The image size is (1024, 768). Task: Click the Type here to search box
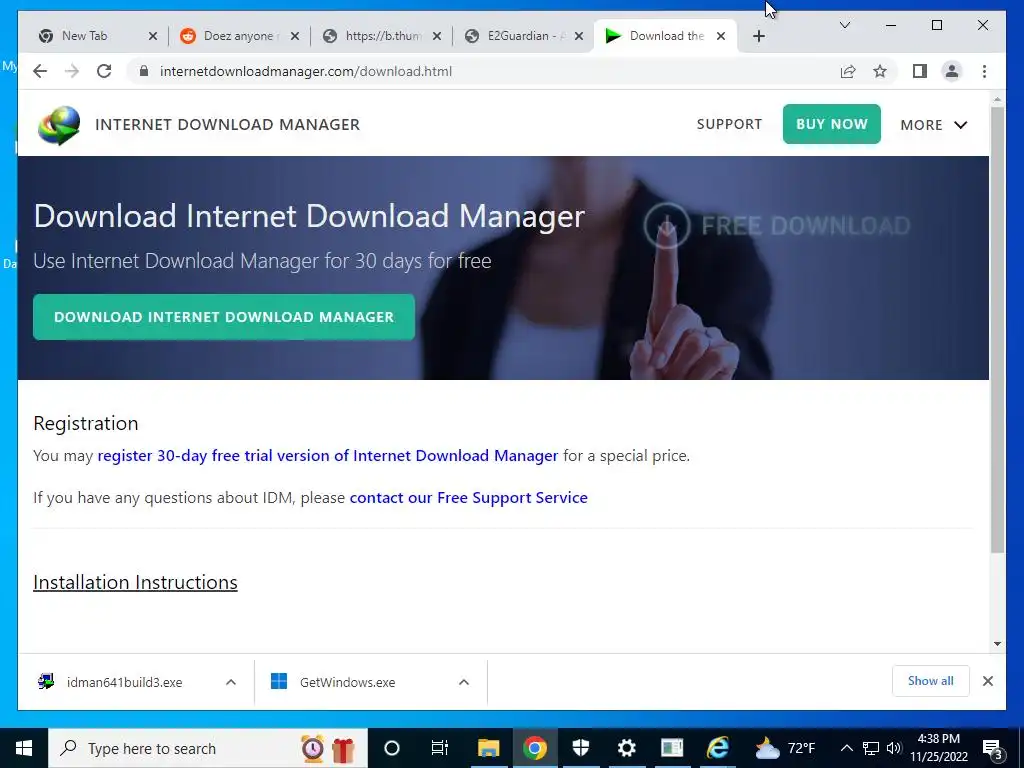coord(208,748)
